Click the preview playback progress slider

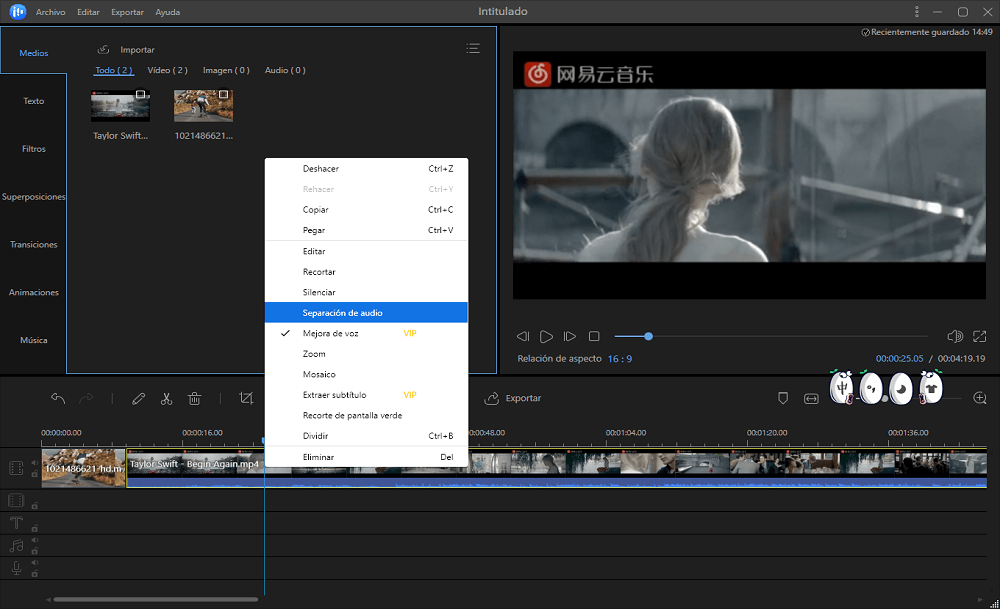(x=771, y=336)
